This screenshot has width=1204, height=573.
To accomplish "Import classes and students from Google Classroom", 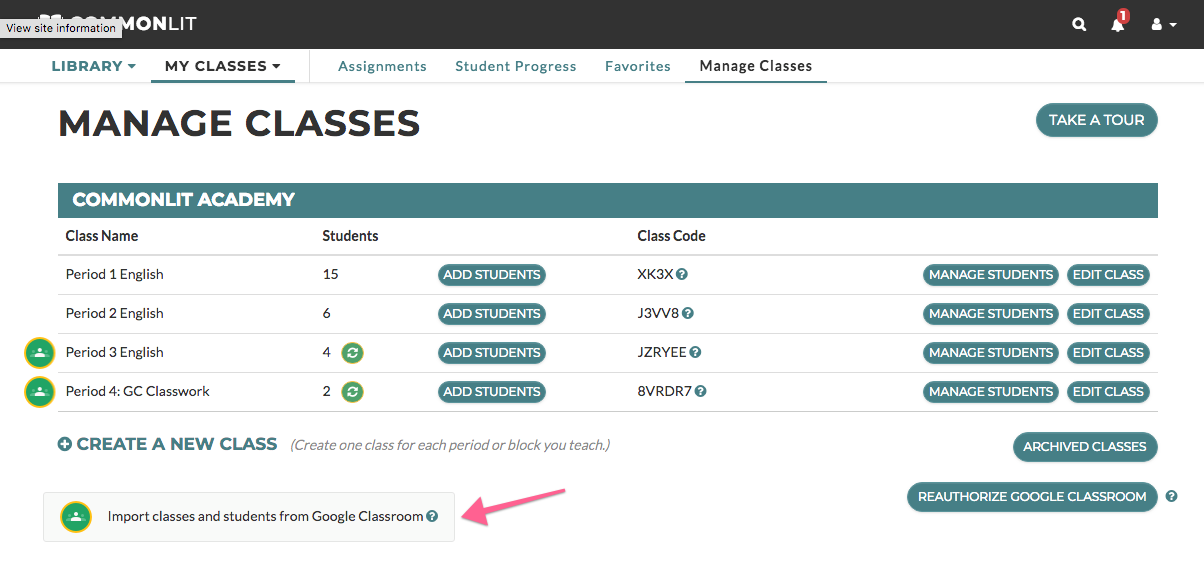I will [249, 517].
